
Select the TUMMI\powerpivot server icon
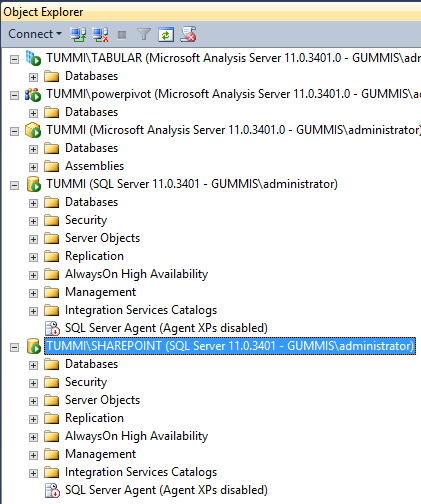tap(33, 94)
